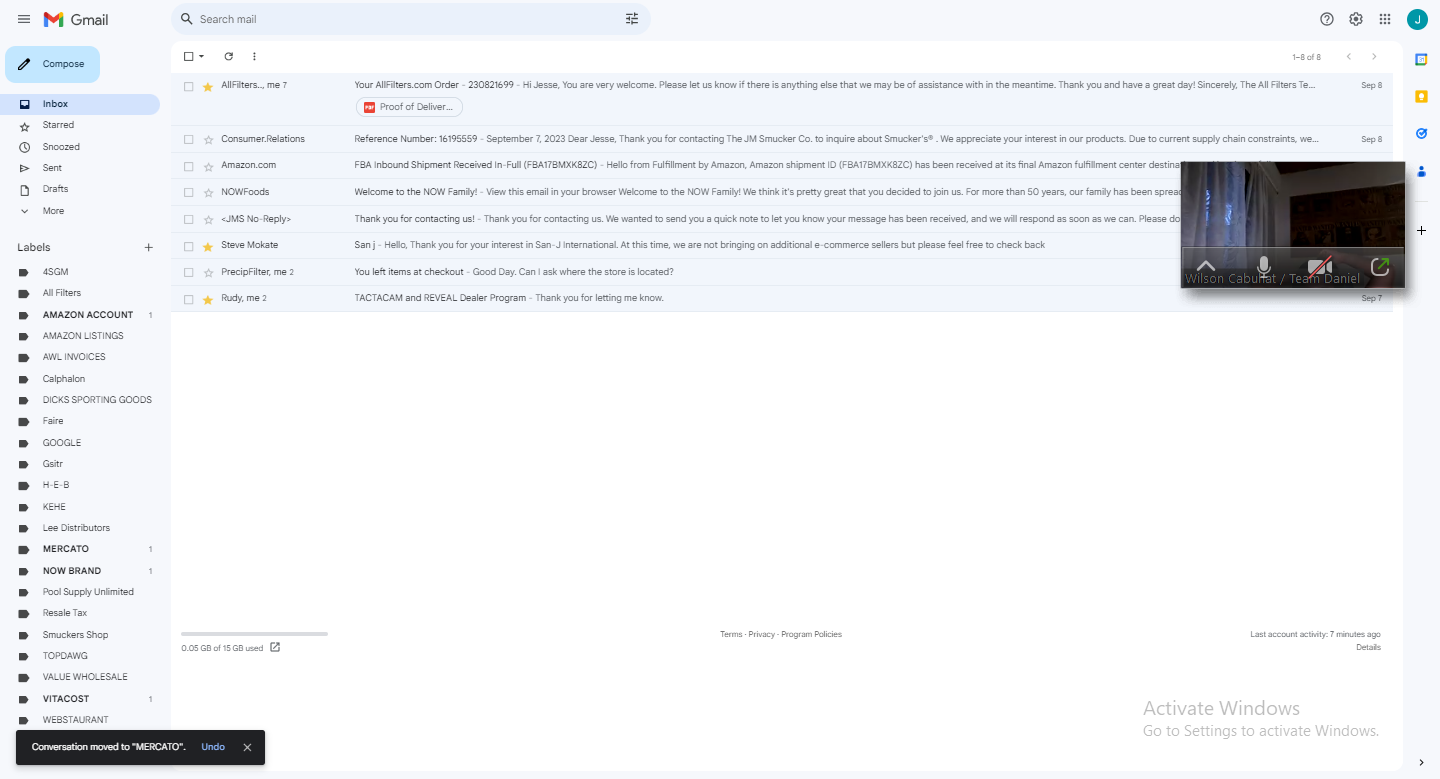The image size is (1440, 779).
Task: Unstar the Rudy email
Action: click(x=208, y=299)
